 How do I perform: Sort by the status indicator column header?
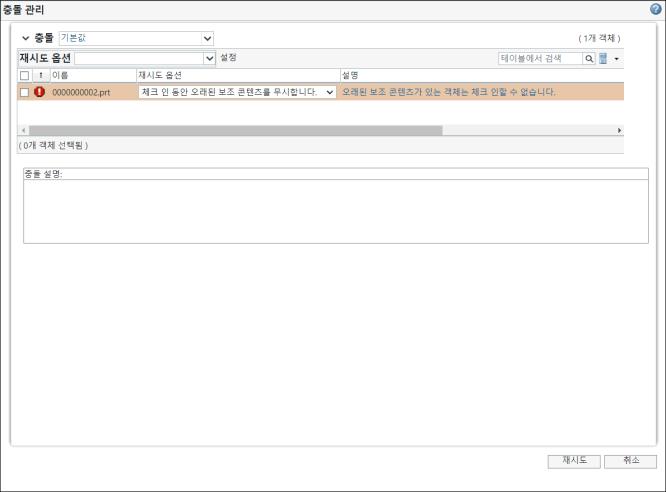point(41,75)
